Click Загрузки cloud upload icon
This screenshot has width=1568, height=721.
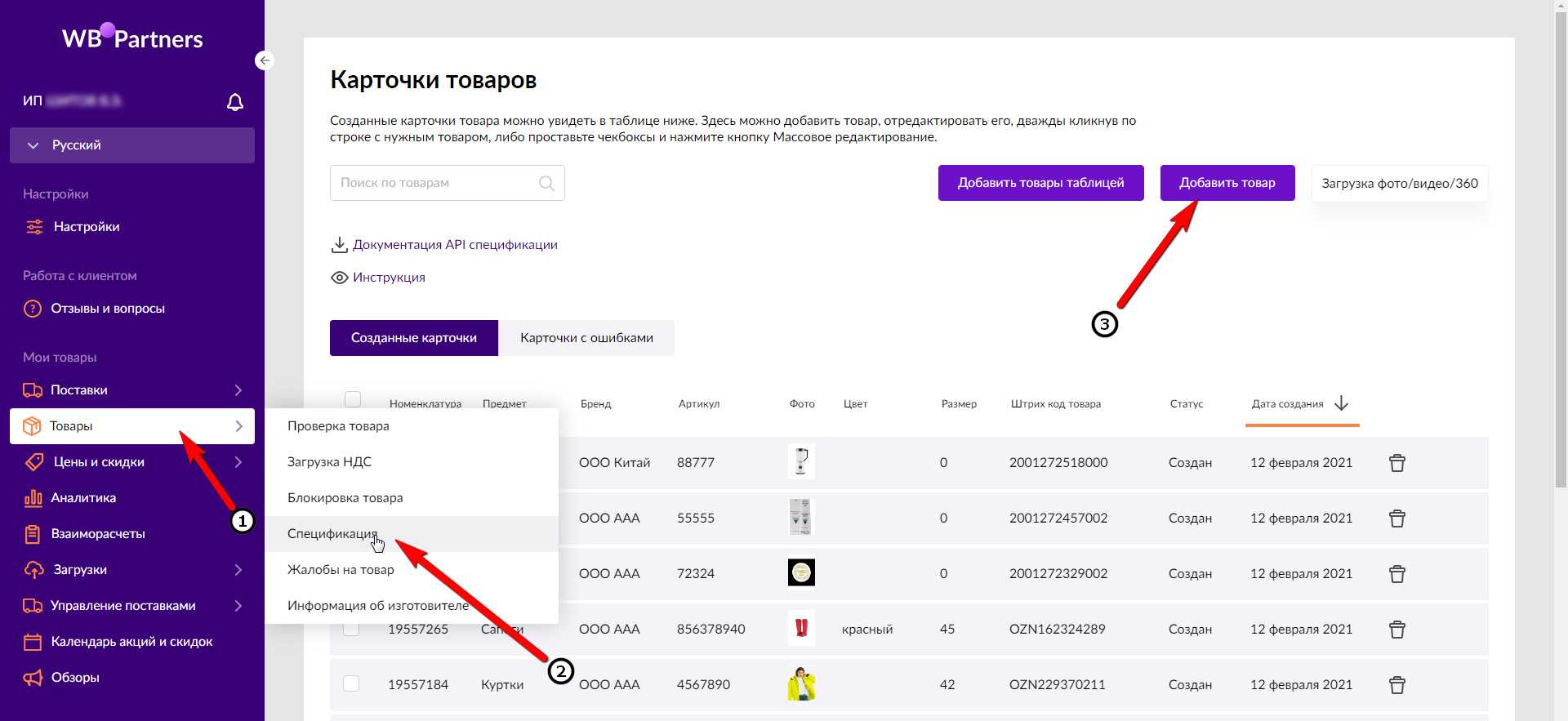(x=34, y=570)
